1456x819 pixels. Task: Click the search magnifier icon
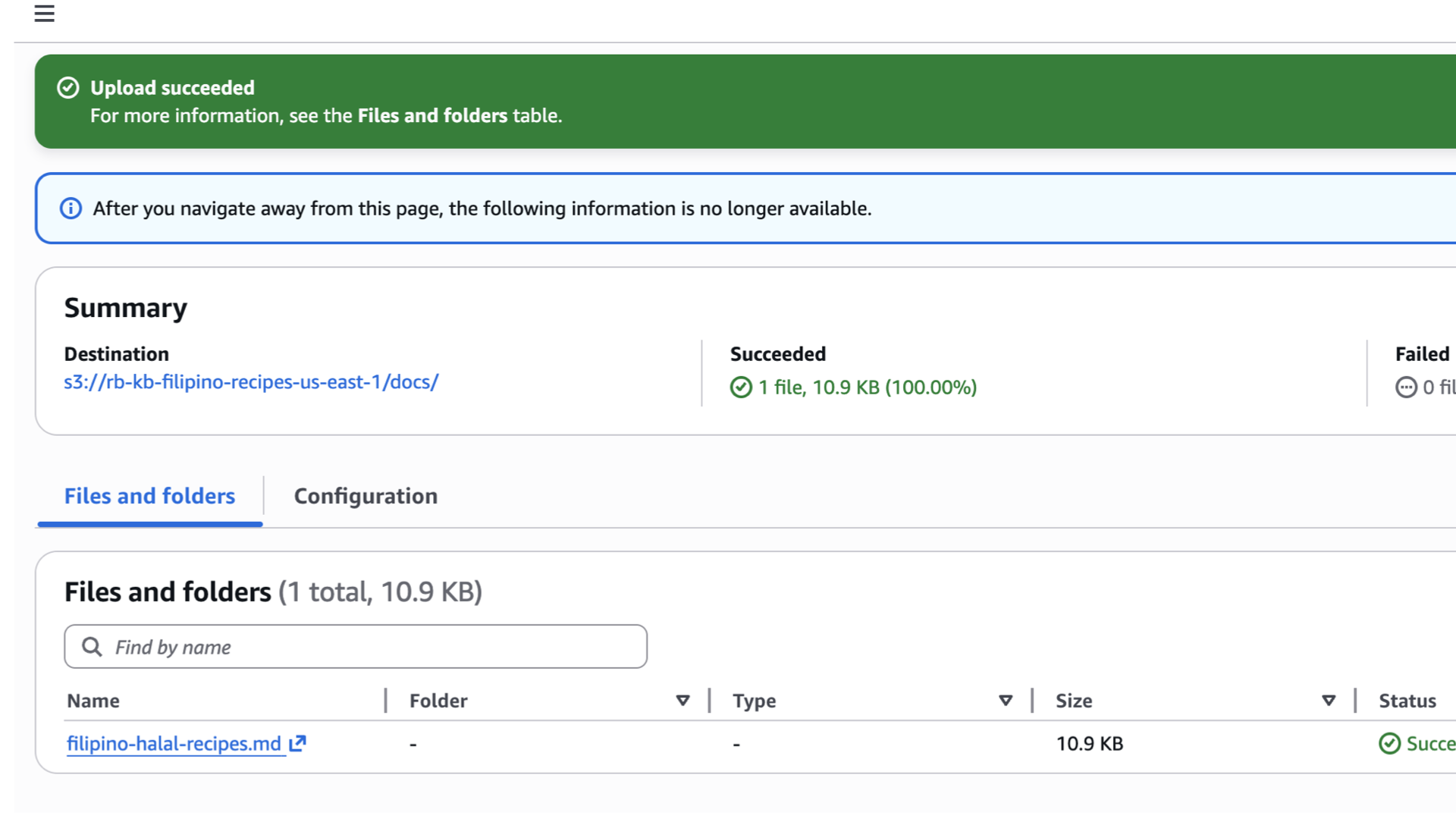pos(92,647)
